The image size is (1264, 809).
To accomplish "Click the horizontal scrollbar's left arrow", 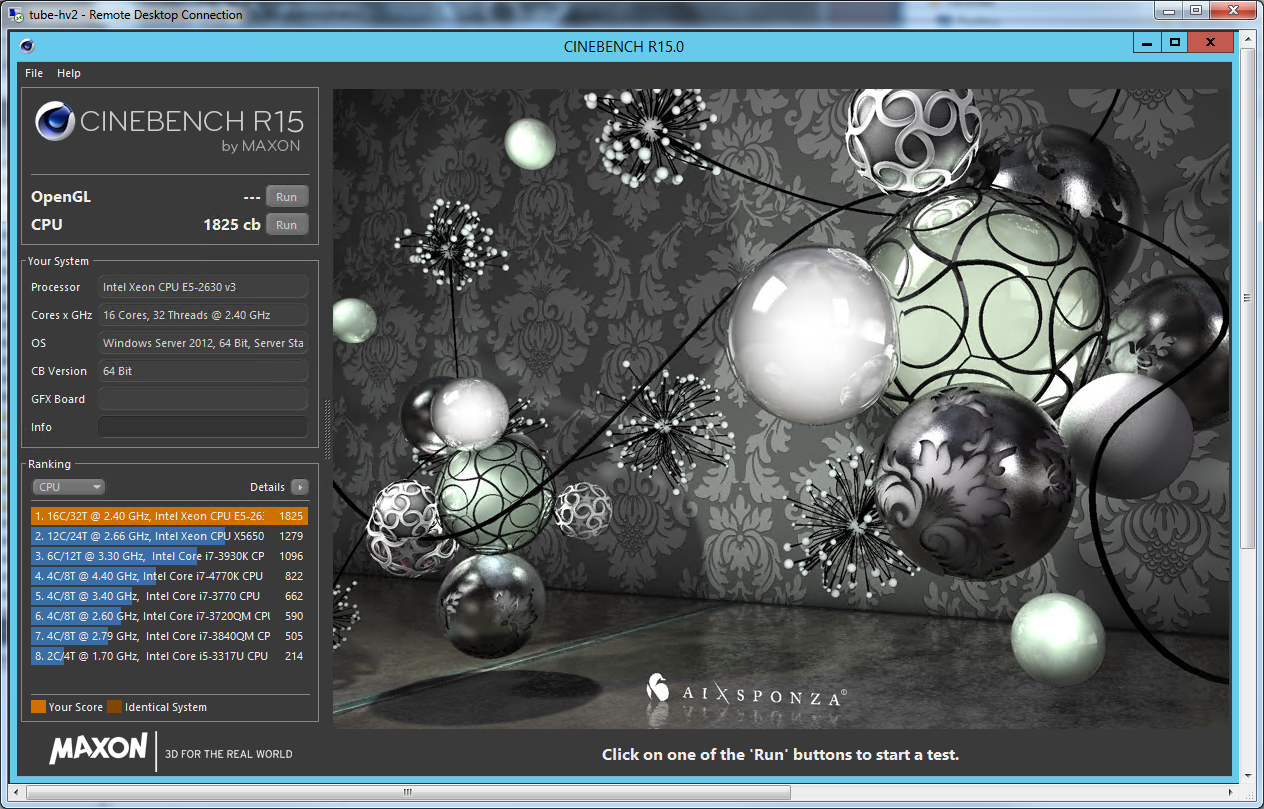I will coord(17,793).
